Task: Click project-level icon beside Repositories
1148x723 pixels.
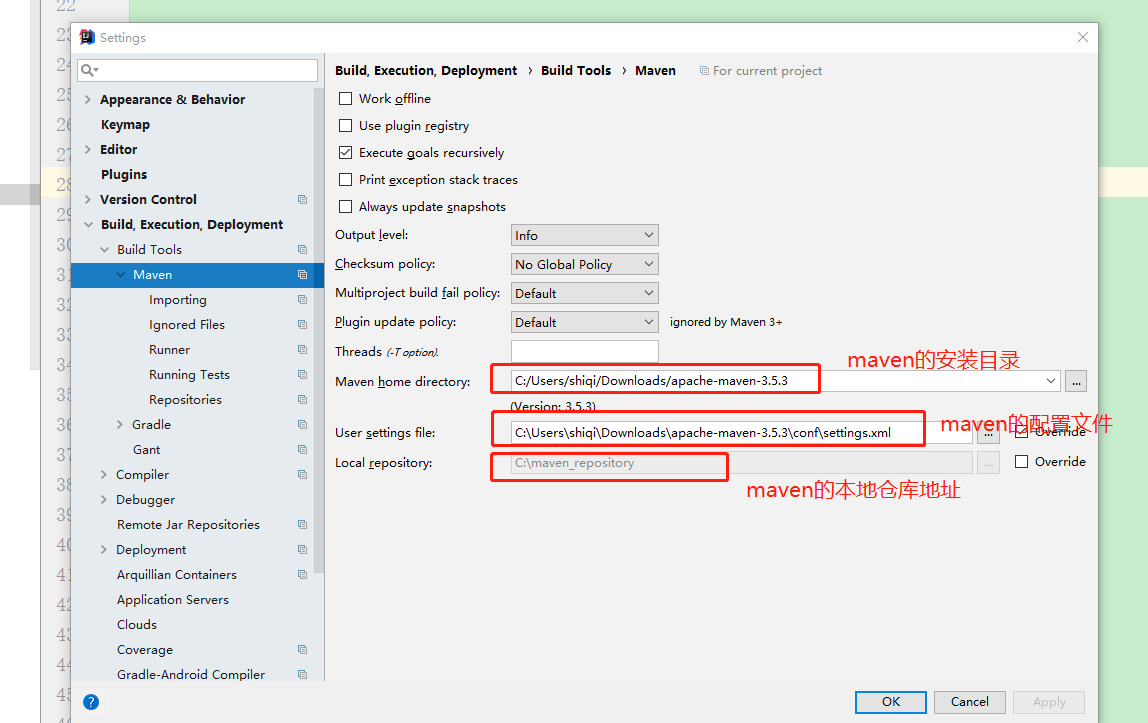Action: [x=302, y=400]
